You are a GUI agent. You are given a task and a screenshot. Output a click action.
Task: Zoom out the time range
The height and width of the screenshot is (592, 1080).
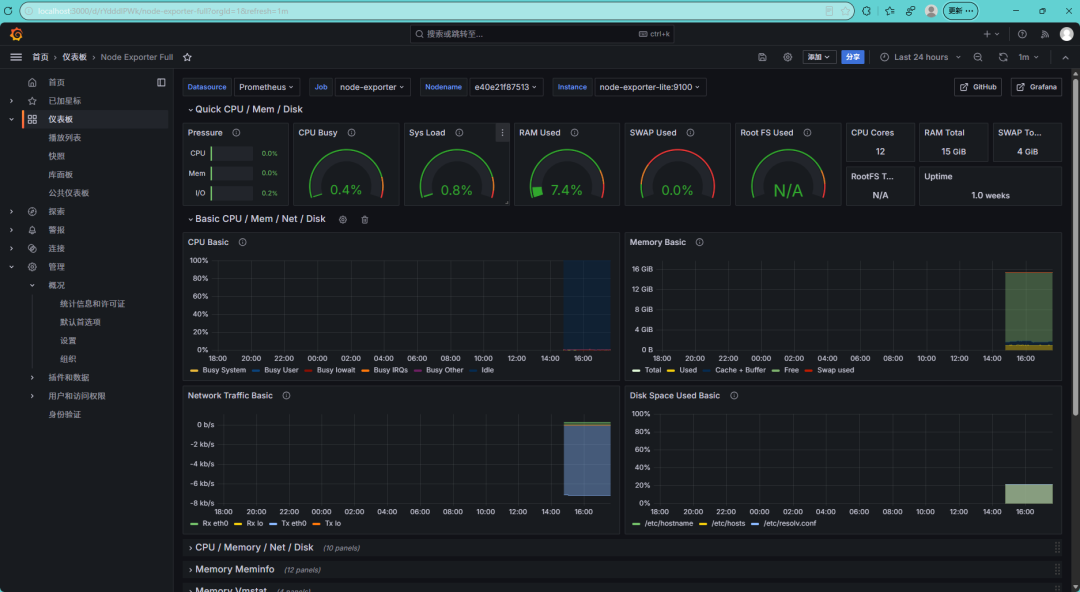978,57
